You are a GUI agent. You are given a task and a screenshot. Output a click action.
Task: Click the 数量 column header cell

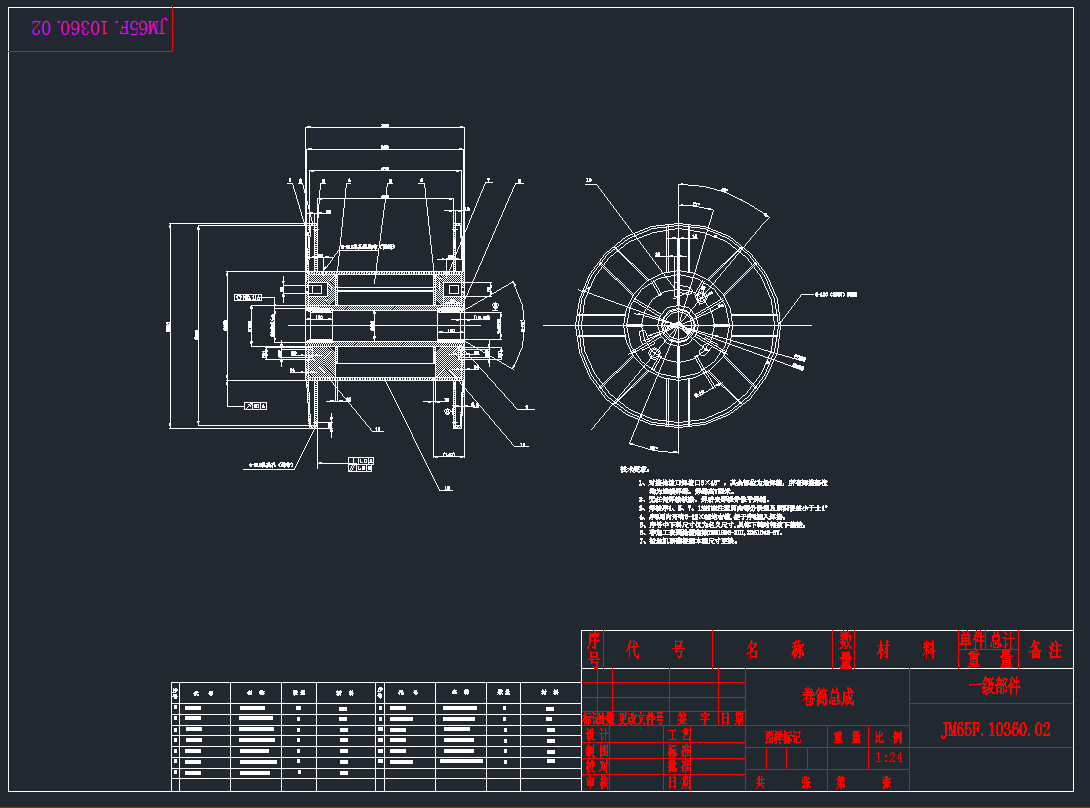pos(845,650)
